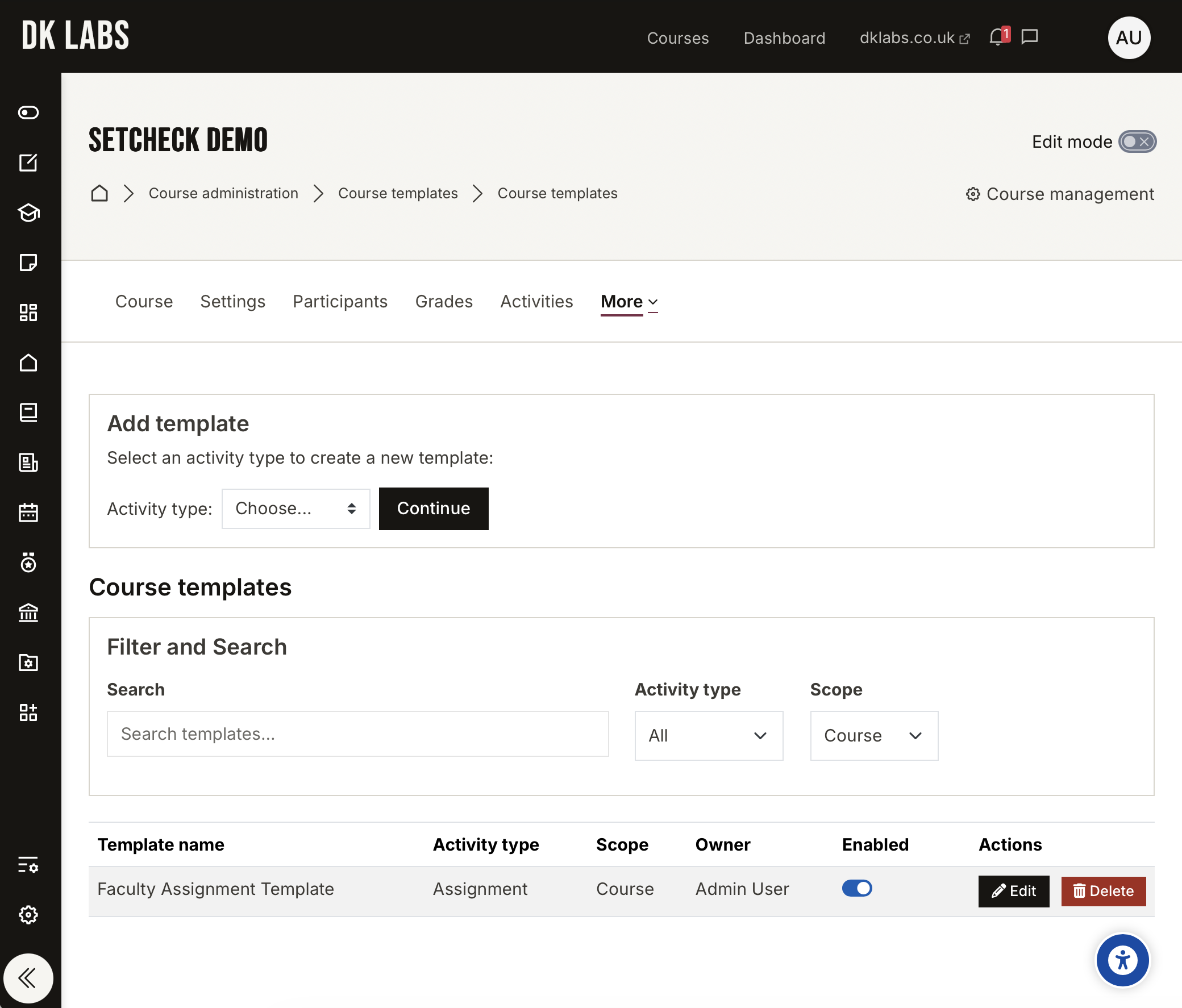Switch to the Course tab
Screen dimensions: 1182x1008
[144, 302]
